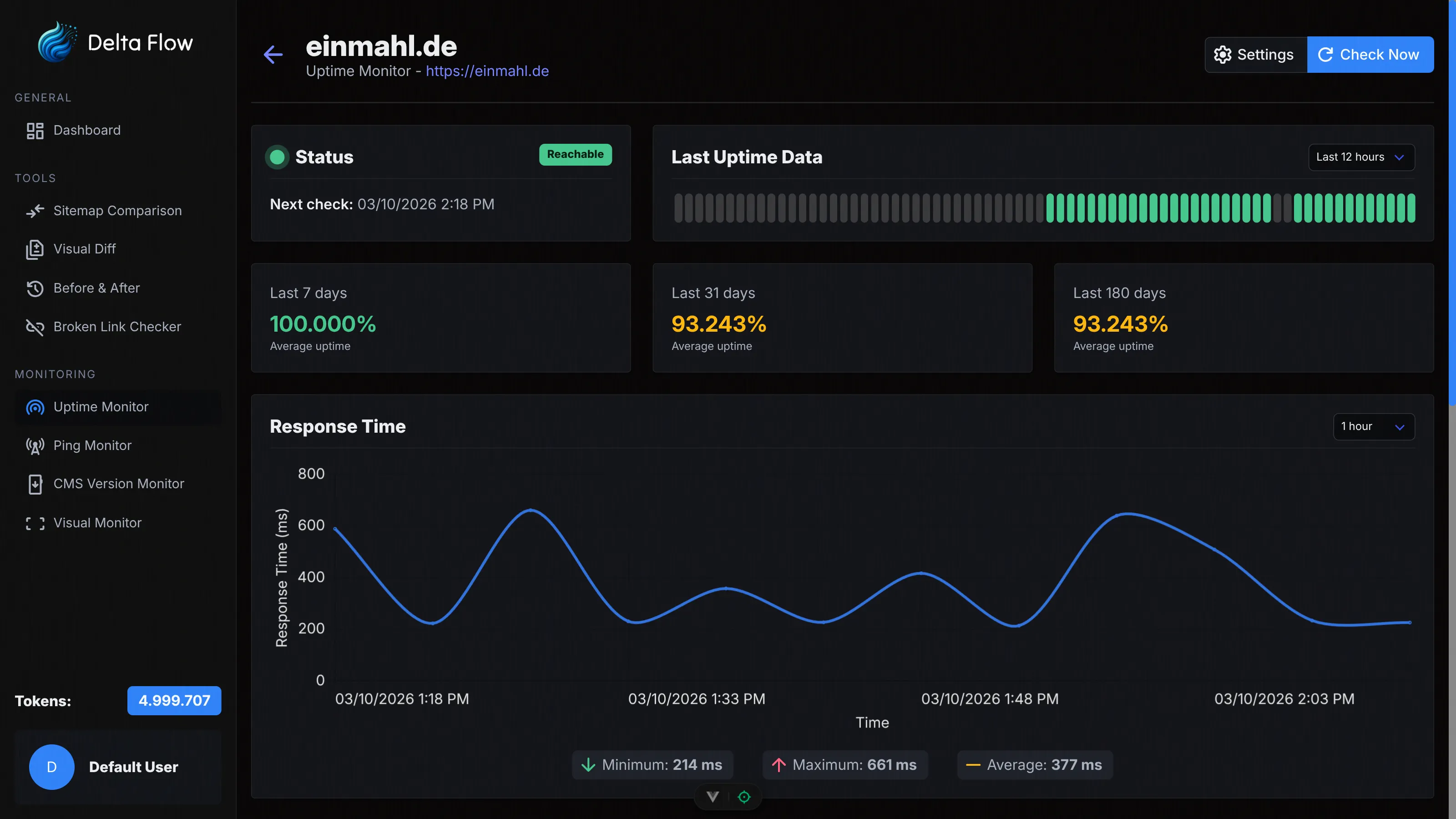Open the https://einmahl.de link
1456x819 pixels.
(487, 71)
